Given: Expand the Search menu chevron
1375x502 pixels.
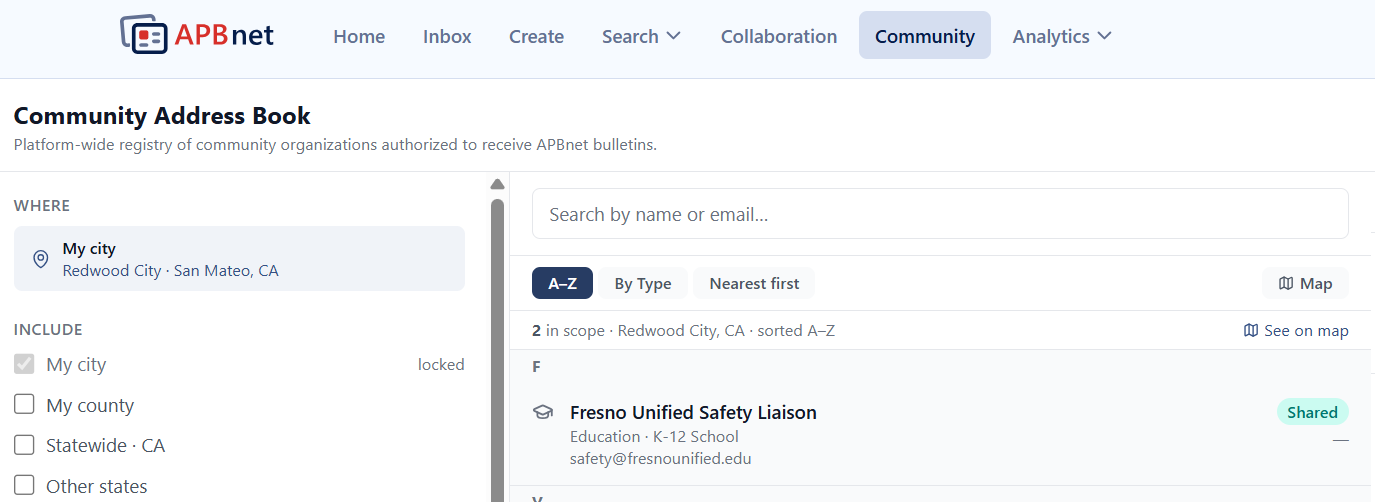Looking at the screenshot, I should coord(674,36).
